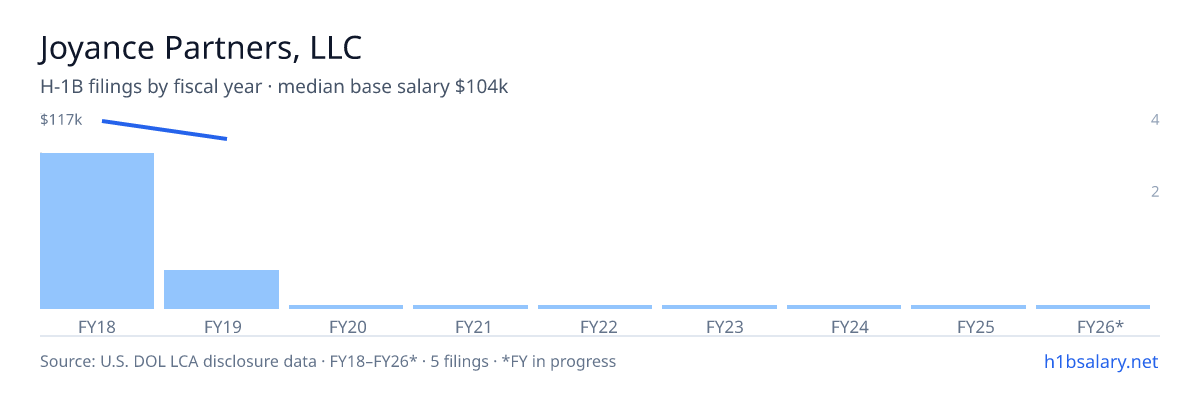The image size is (1200, 400).
Task: Click the $117k salary axis label
Action: click(61, 120)
